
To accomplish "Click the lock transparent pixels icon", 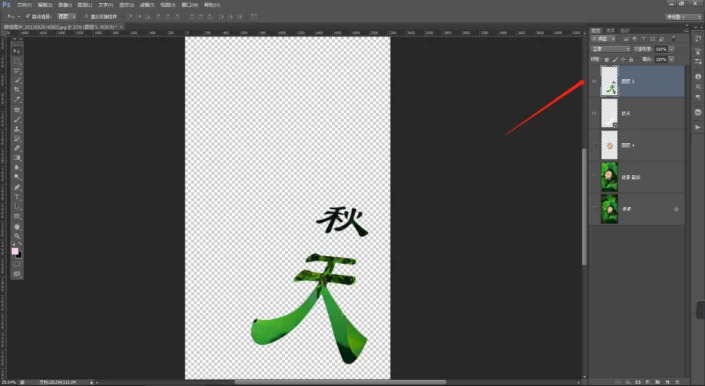I will click(x=607, y=59).
